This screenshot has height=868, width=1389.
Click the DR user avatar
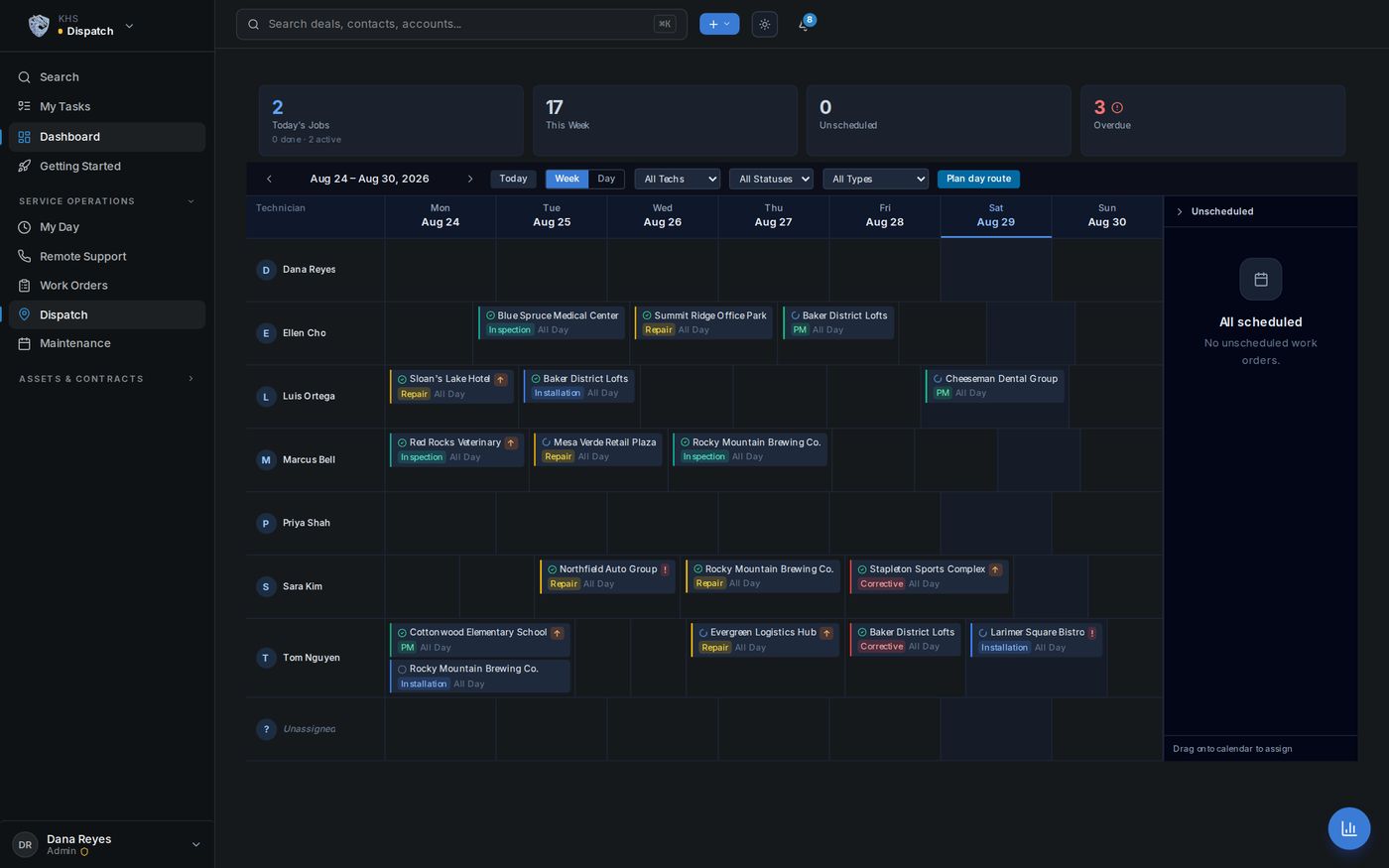point(25,845)
